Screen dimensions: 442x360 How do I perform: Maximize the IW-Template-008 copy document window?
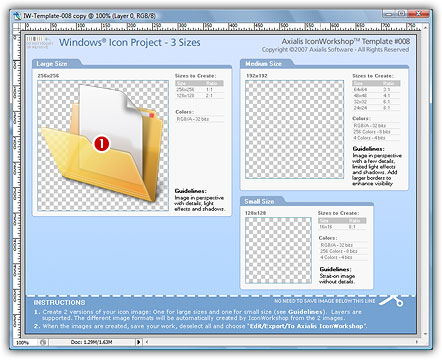[402, 14]
